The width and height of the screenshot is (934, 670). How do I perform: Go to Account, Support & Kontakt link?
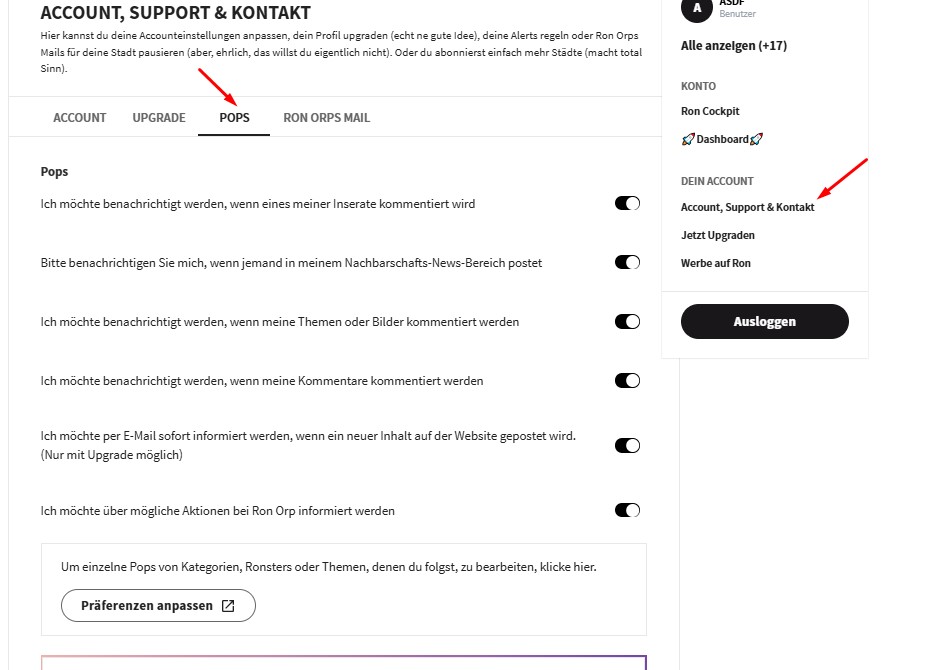tap(747, 208)
